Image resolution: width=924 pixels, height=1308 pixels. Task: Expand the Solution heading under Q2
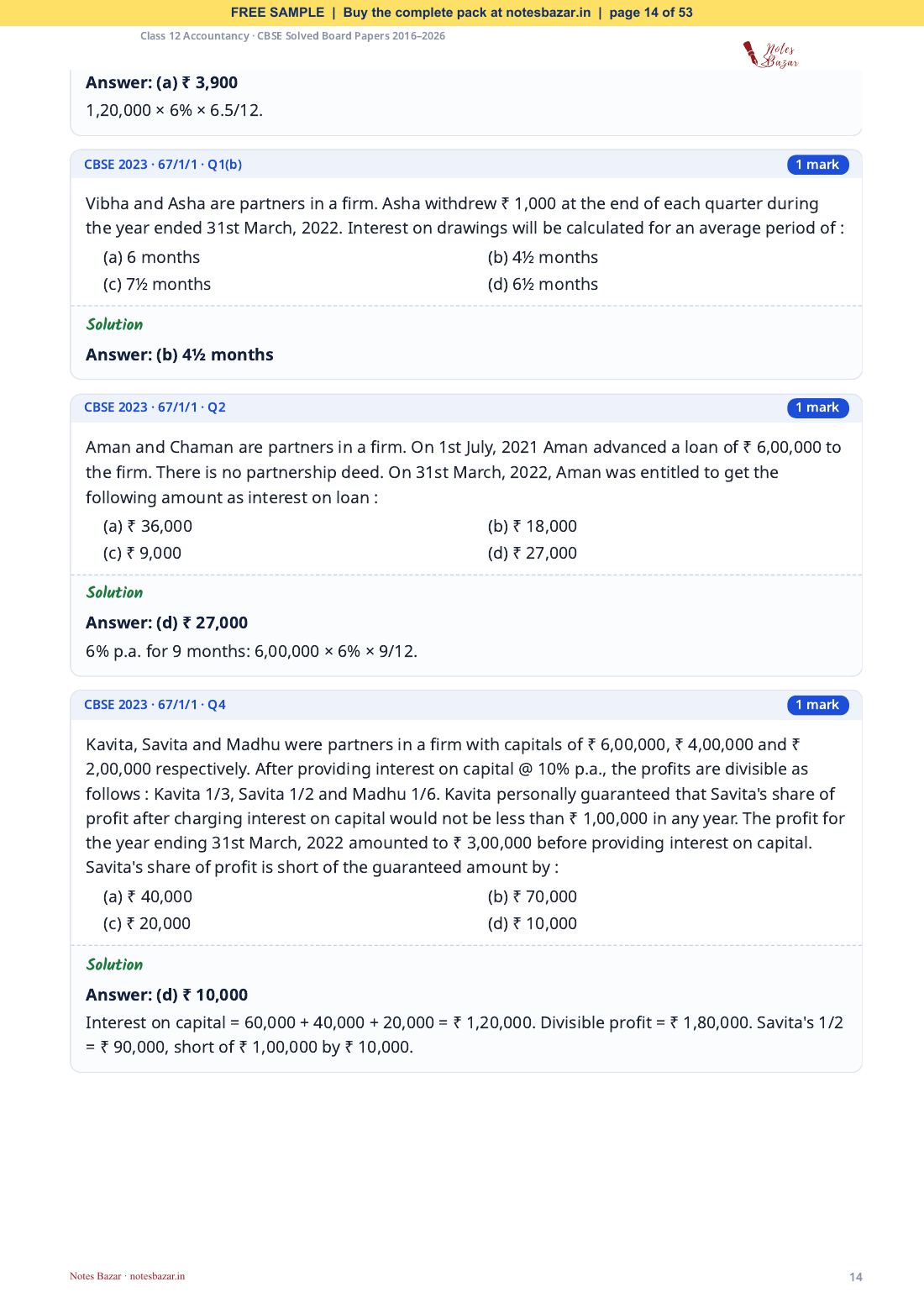(x=114, y=592)
